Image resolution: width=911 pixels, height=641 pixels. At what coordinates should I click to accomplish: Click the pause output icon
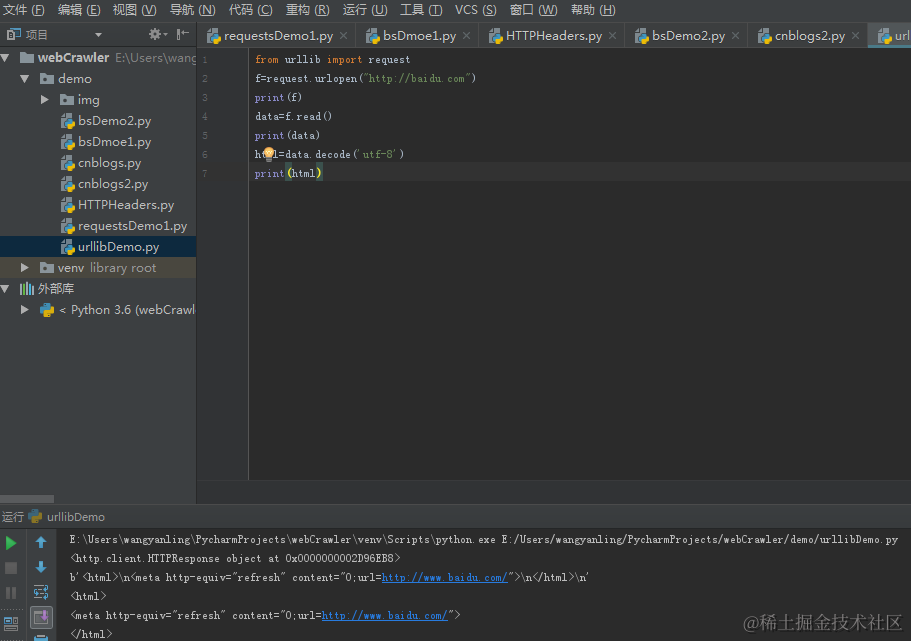(x=11, y=593)
